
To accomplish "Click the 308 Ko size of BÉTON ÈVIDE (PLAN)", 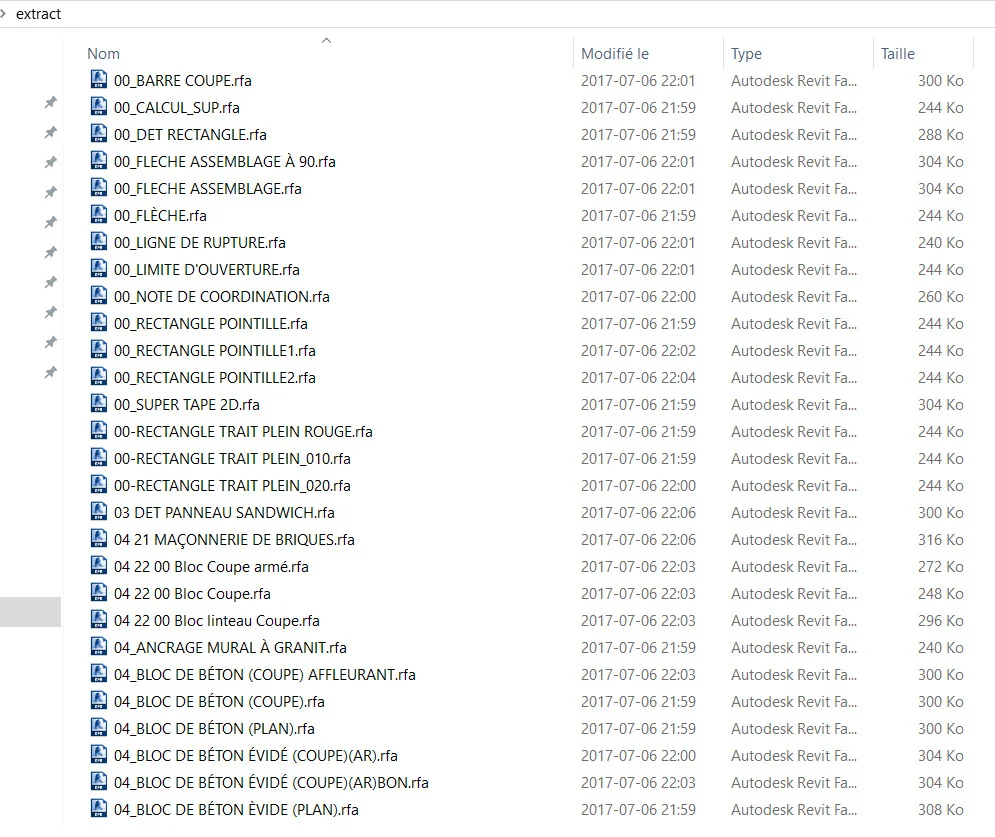I will coord(940,809).
